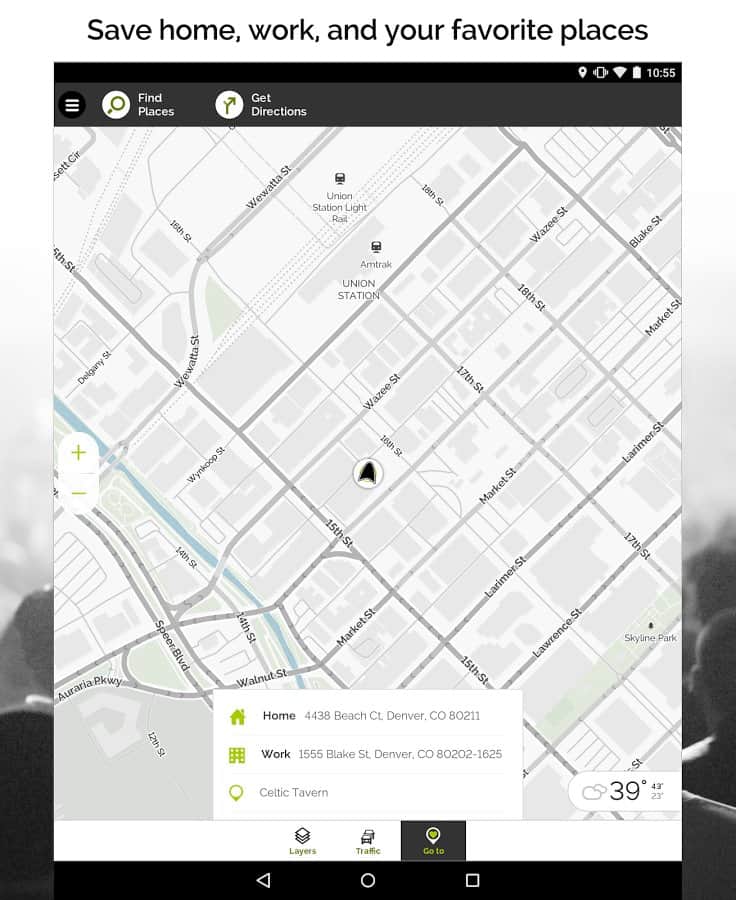The width and height of the screenshot is (736, 900).
Task: Collapse the Go to panel
Action: point(433,841)
